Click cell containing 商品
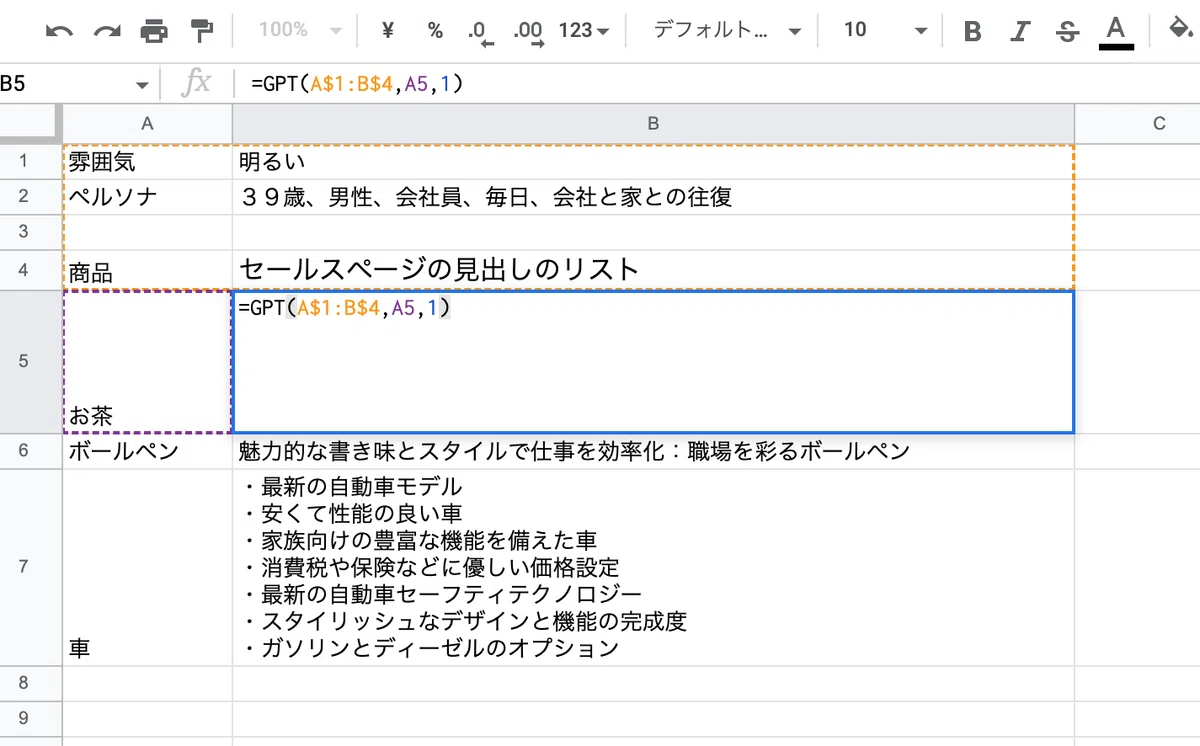 coord(147,270)
